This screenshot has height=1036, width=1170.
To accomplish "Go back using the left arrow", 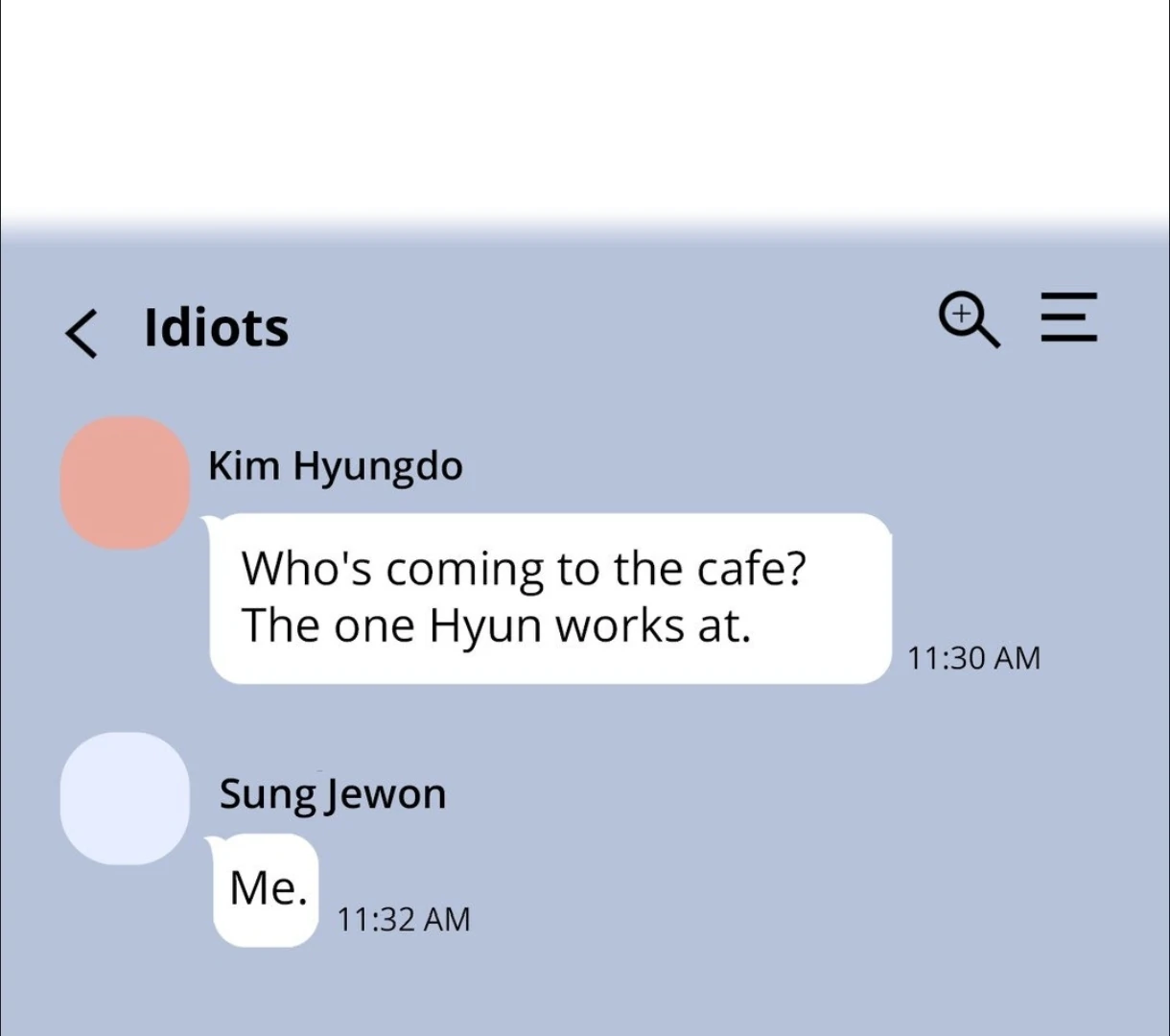I will click(x=82, y=333).
